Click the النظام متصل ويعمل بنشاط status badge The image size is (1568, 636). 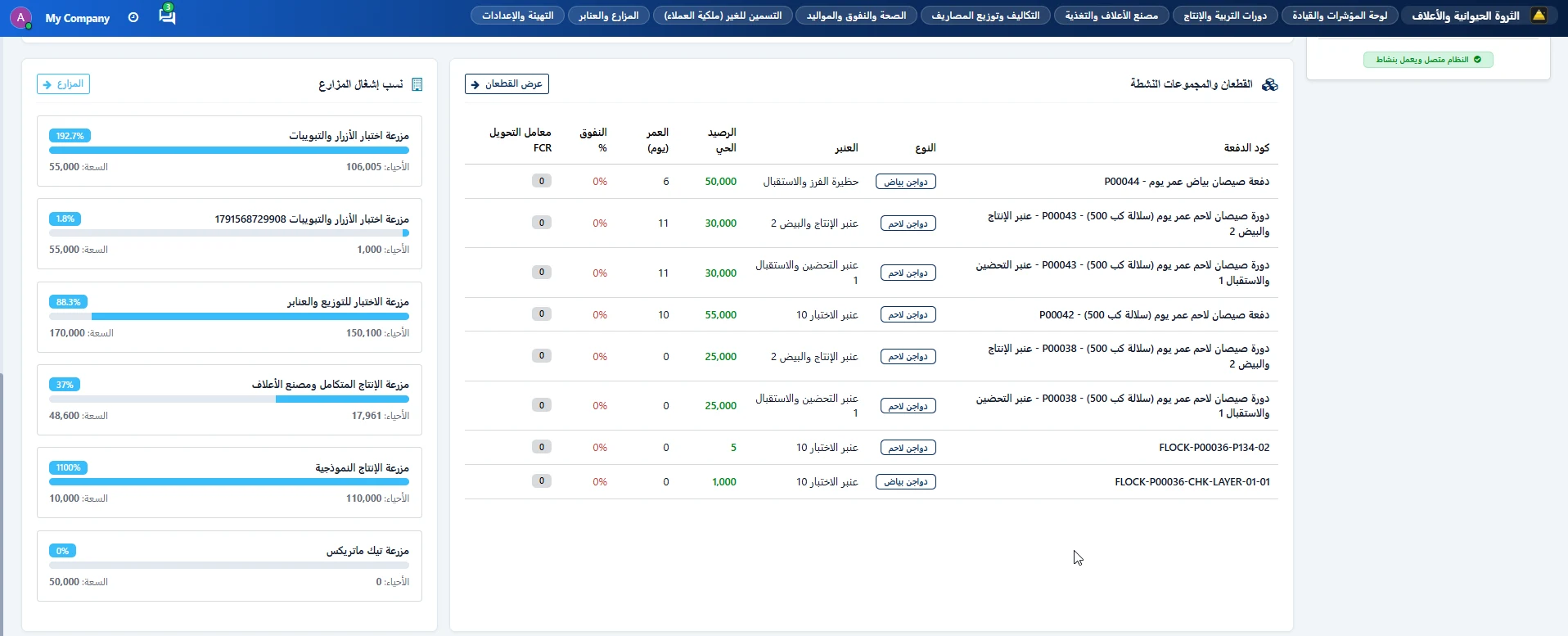tap(1428, 60)
